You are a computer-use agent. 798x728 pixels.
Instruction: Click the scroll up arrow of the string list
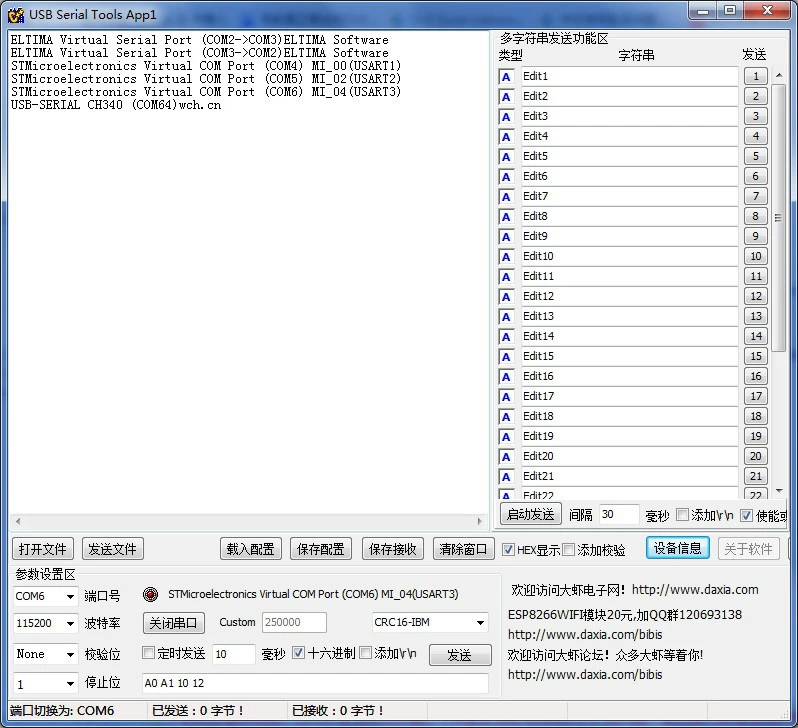(x=779, y=75)
